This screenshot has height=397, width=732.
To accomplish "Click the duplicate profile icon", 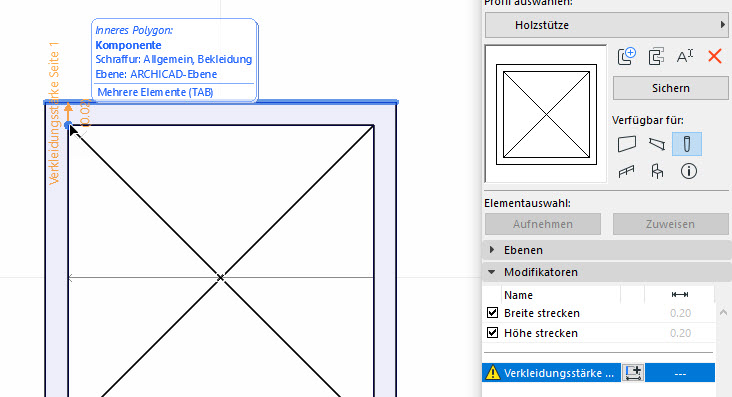I will click(x=656, y=57).
